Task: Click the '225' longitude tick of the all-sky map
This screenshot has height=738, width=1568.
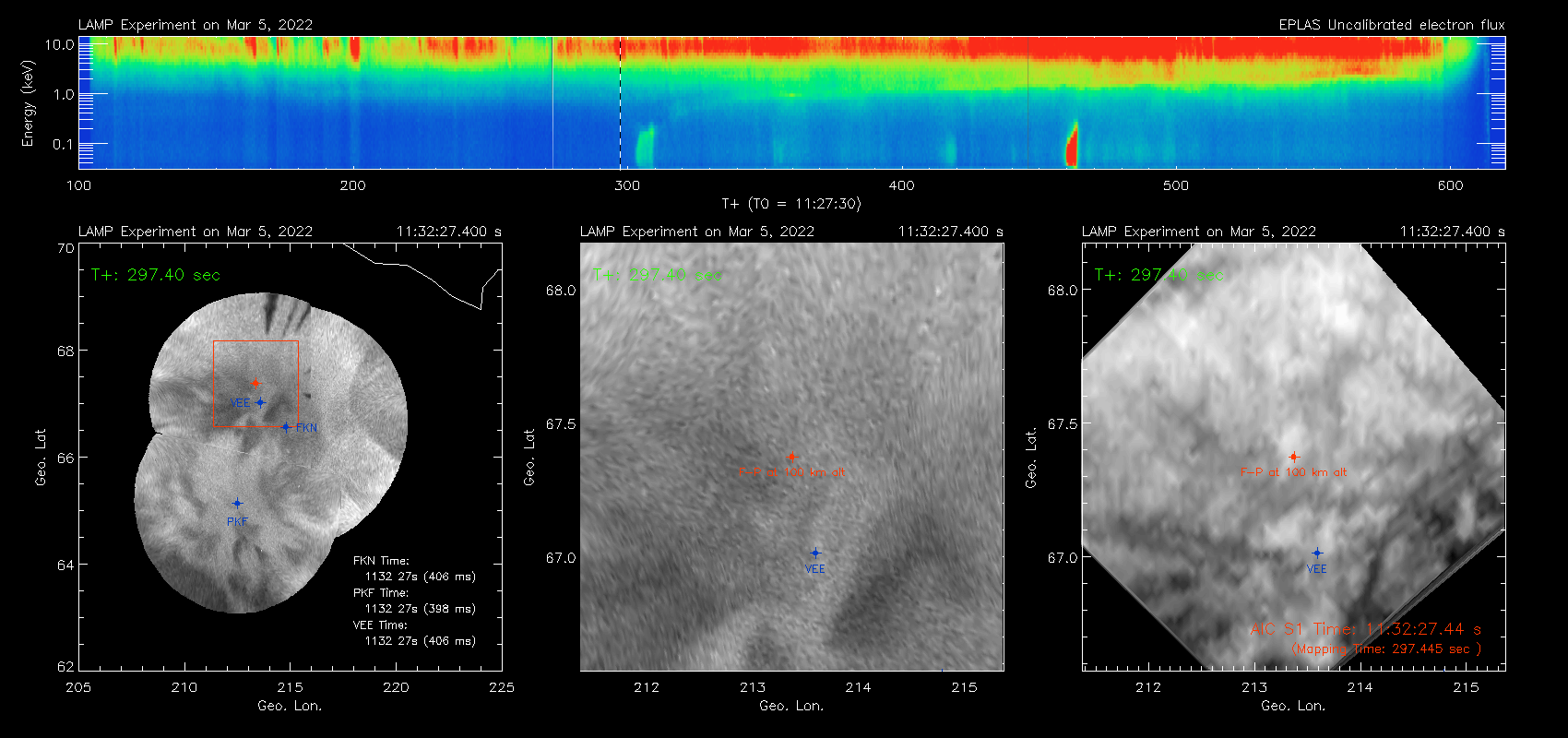Action: [x=502, y=687]
